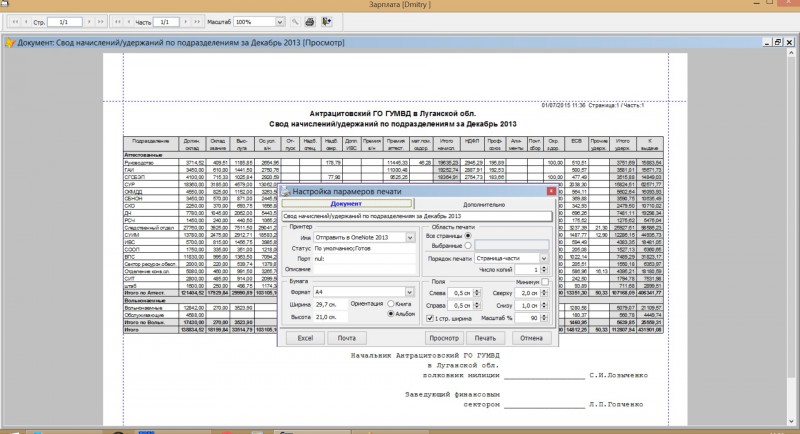Open the paper Формат A4 dropdown

(x=409, y=292)
